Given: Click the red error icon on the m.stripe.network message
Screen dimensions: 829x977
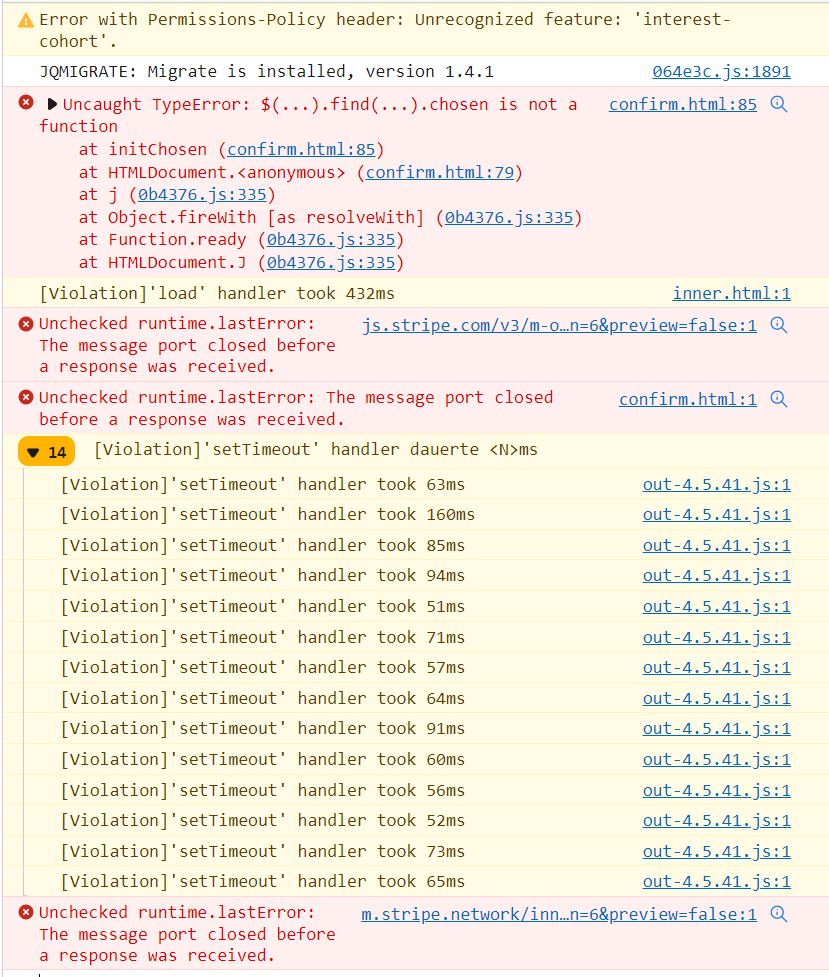Looking at the screenshot, I should [x=26, y=912].
